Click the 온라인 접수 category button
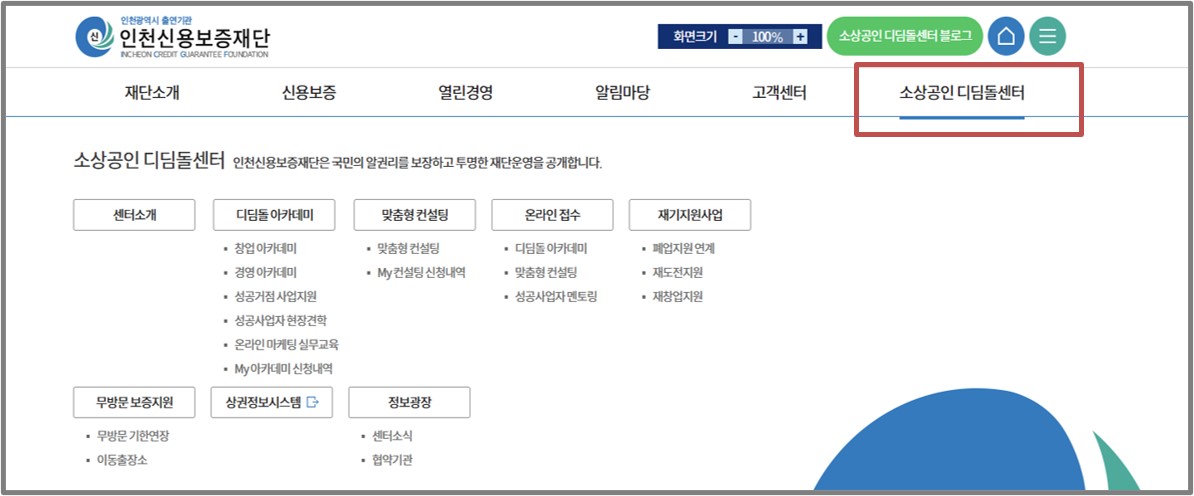This screenshot has width=1194, height=496. [553, 215]
